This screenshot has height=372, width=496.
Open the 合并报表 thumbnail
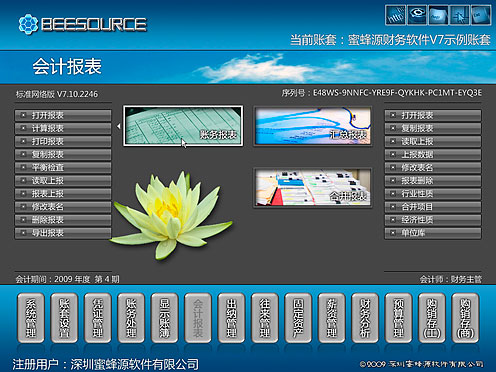[313, 187]
